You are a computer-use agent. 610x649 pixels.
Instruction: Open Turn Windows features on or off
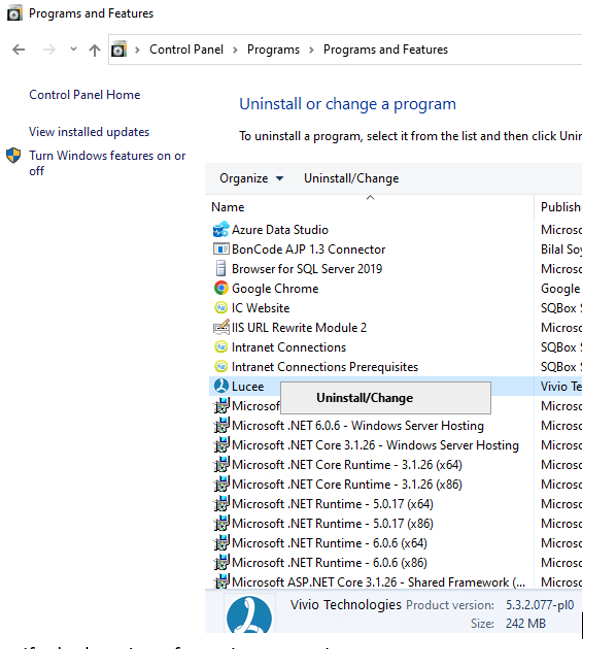click(107, 163)
